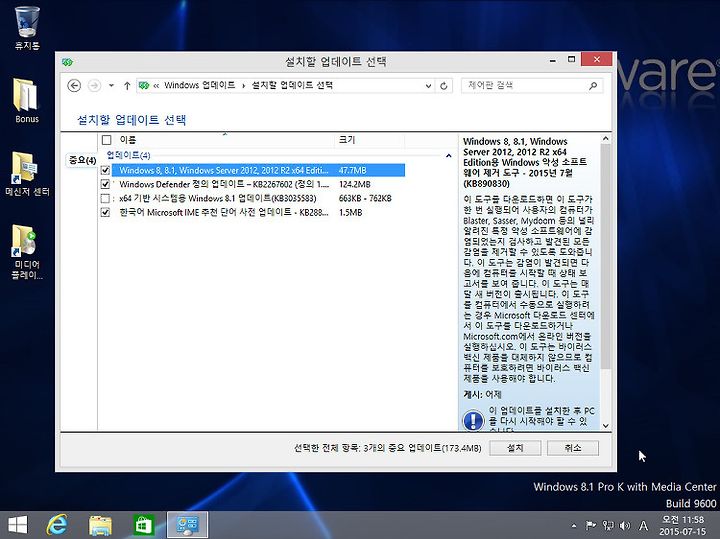Click the 설치 button
720x539 pixels.
click(x=515, y=448)
